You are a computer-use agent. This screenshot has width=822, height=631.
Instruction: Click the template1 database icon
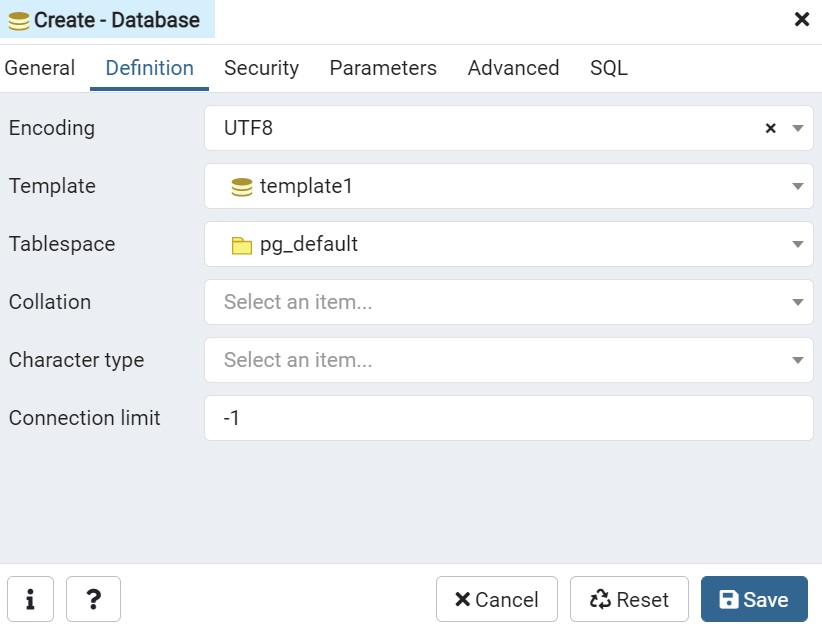pos(241,186)
